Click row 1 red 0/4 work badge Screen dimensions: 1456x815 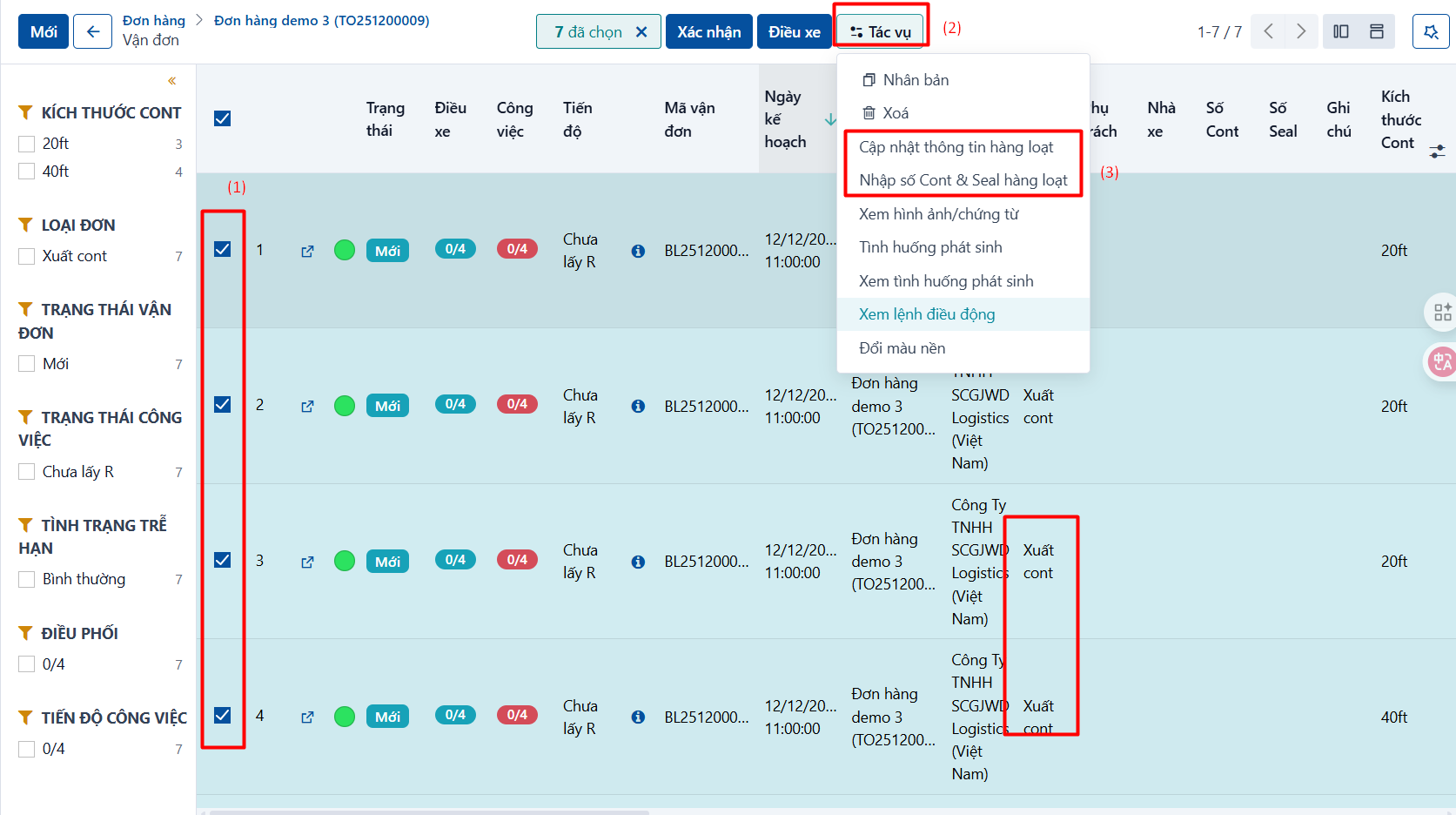(x=517, y=249)
